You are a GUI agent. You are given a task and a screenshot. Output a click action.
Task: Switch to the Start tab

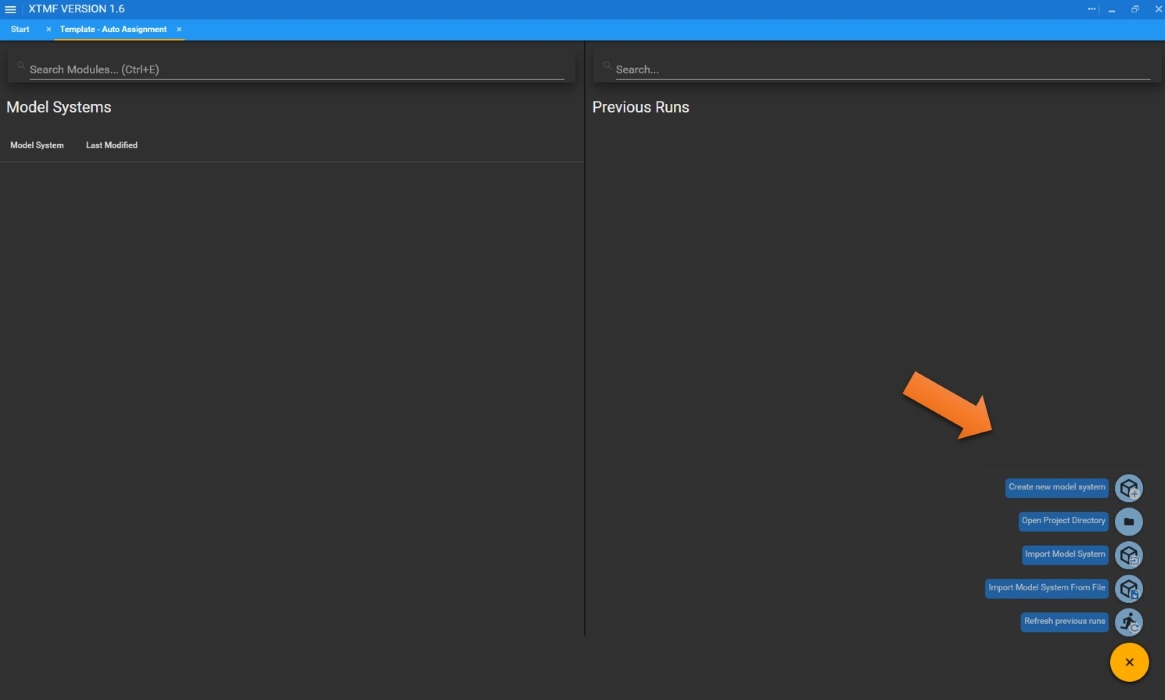click(20, 29)
